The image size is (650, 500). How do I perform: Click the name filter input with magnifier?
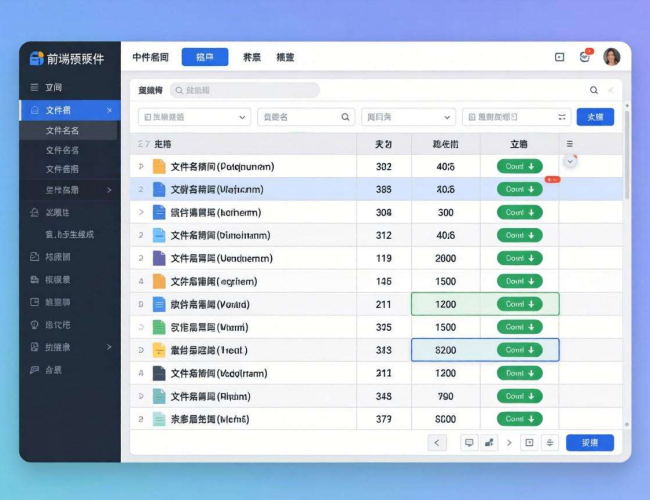click(306, 117)
